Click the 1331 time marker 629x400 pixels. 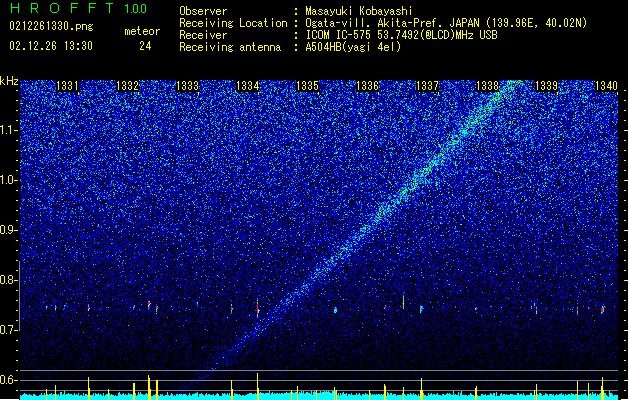coord(67,85)
